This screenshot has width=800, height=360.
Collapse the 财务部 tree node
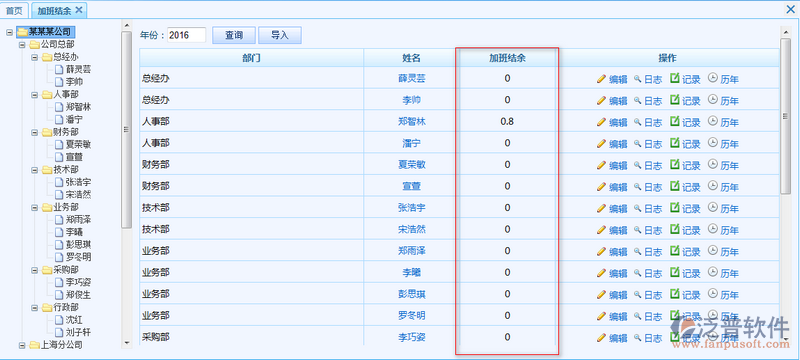click(x=34, y=132)
